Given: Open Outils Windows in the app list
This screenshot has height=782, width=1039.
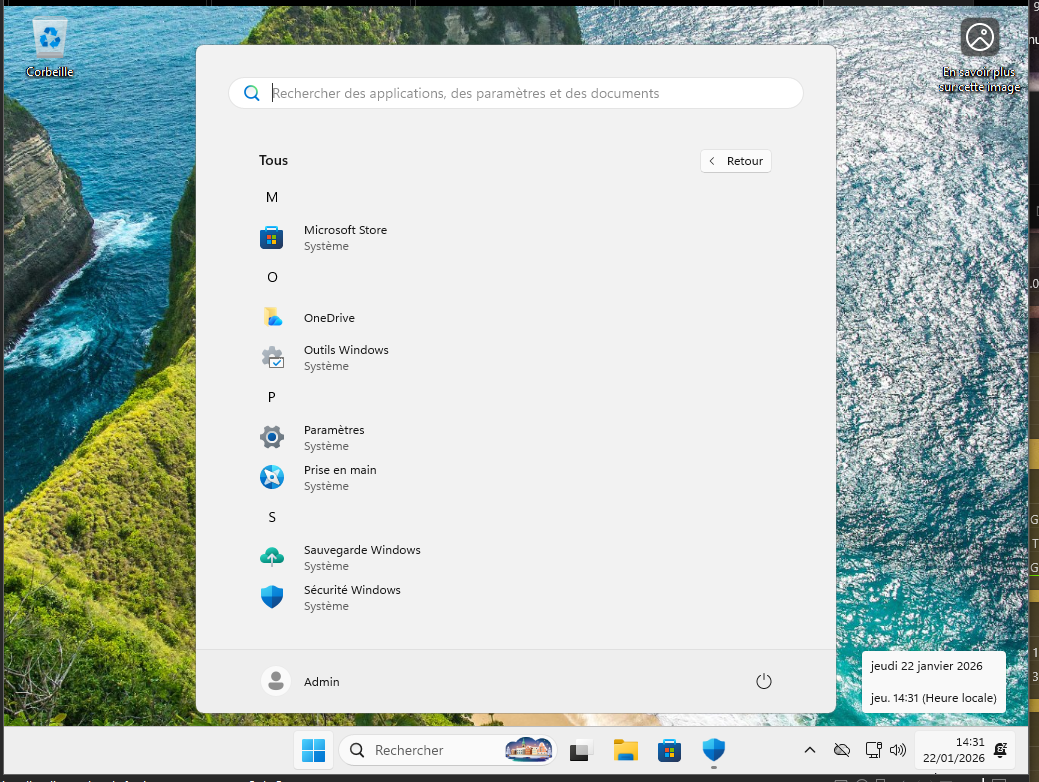Looking at the screenshot, I should 345,357.
